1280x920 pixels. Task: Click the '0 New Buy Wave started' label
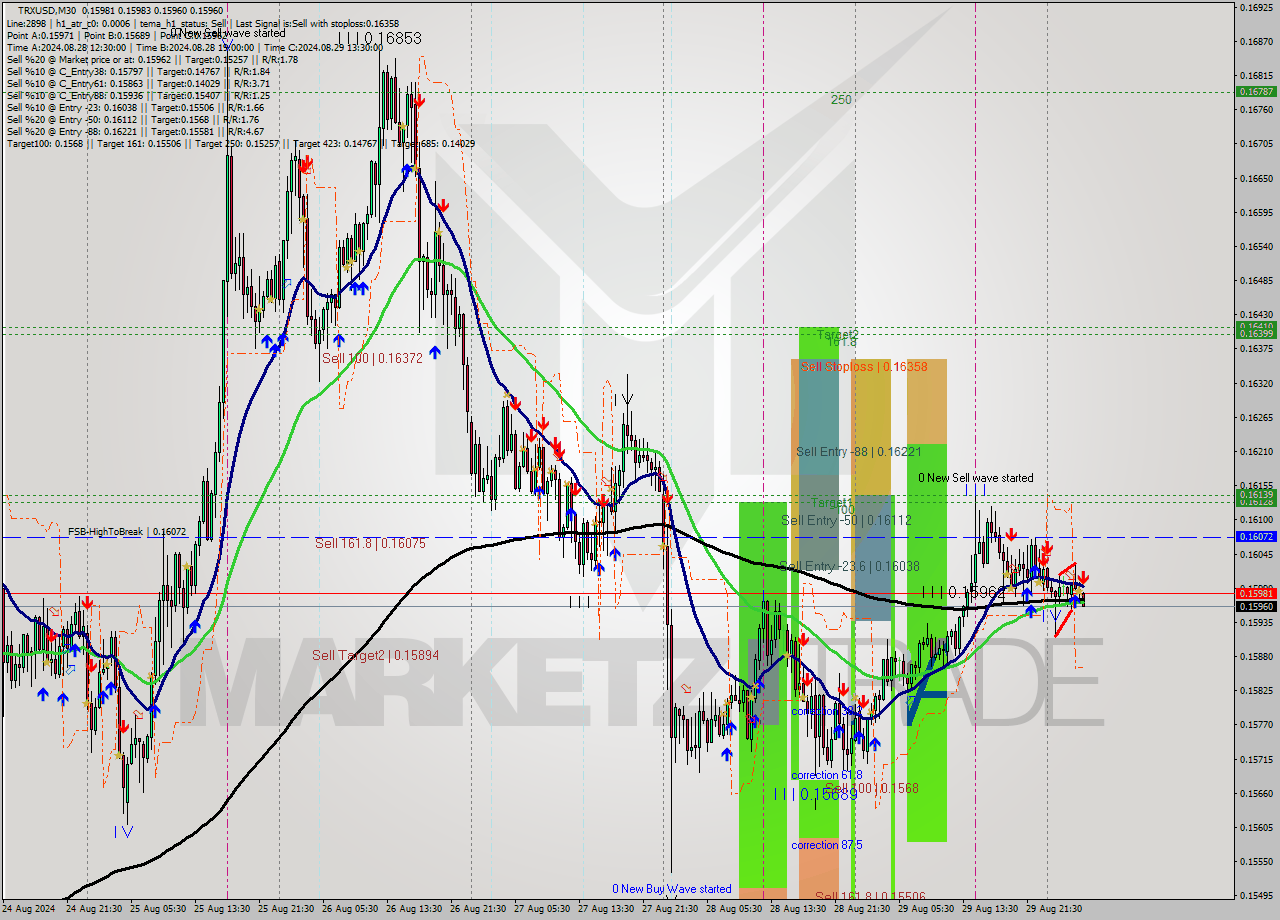(672, 889)
